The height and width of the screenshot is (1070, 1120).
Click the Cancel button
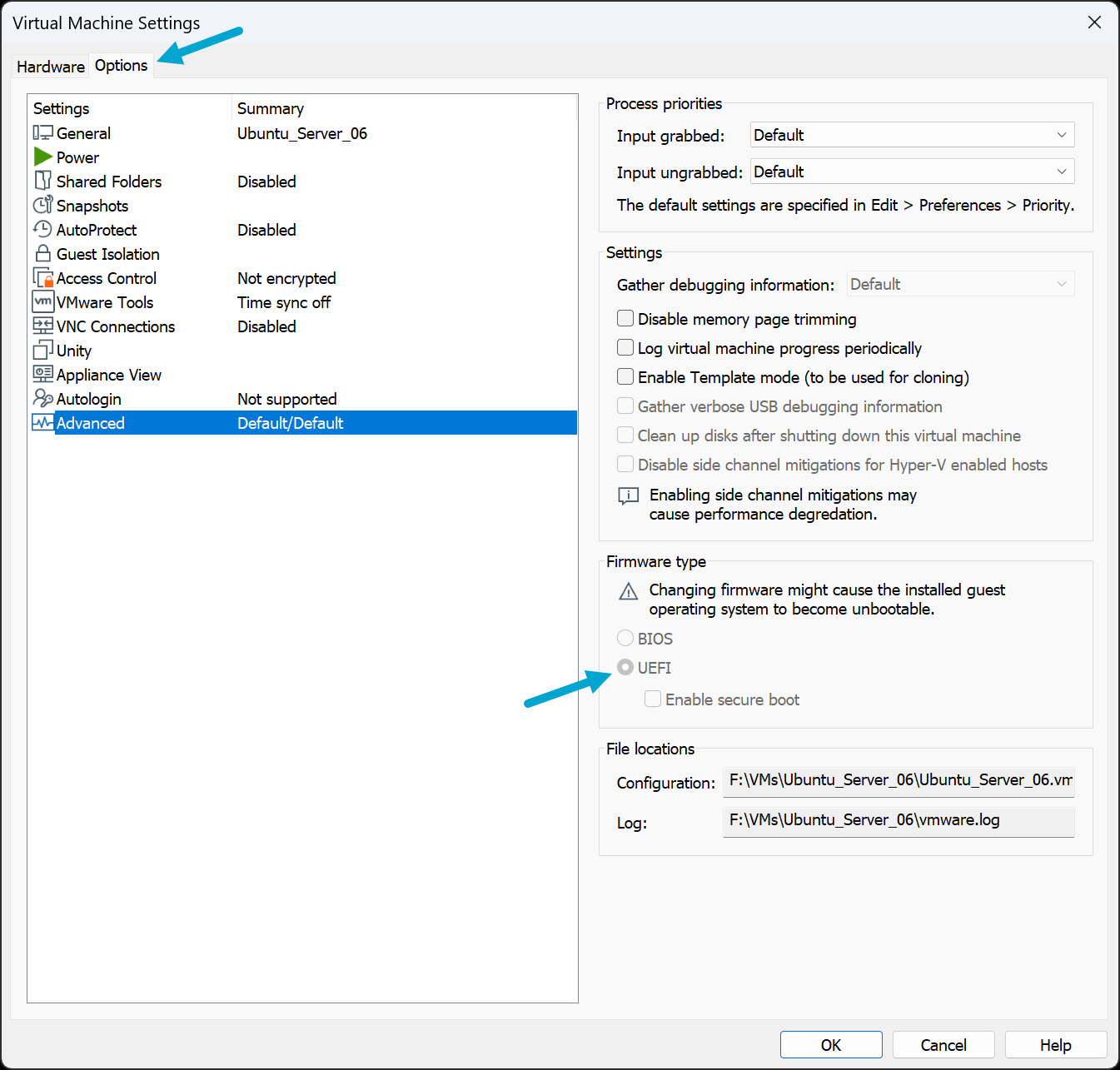point(943,1045)
